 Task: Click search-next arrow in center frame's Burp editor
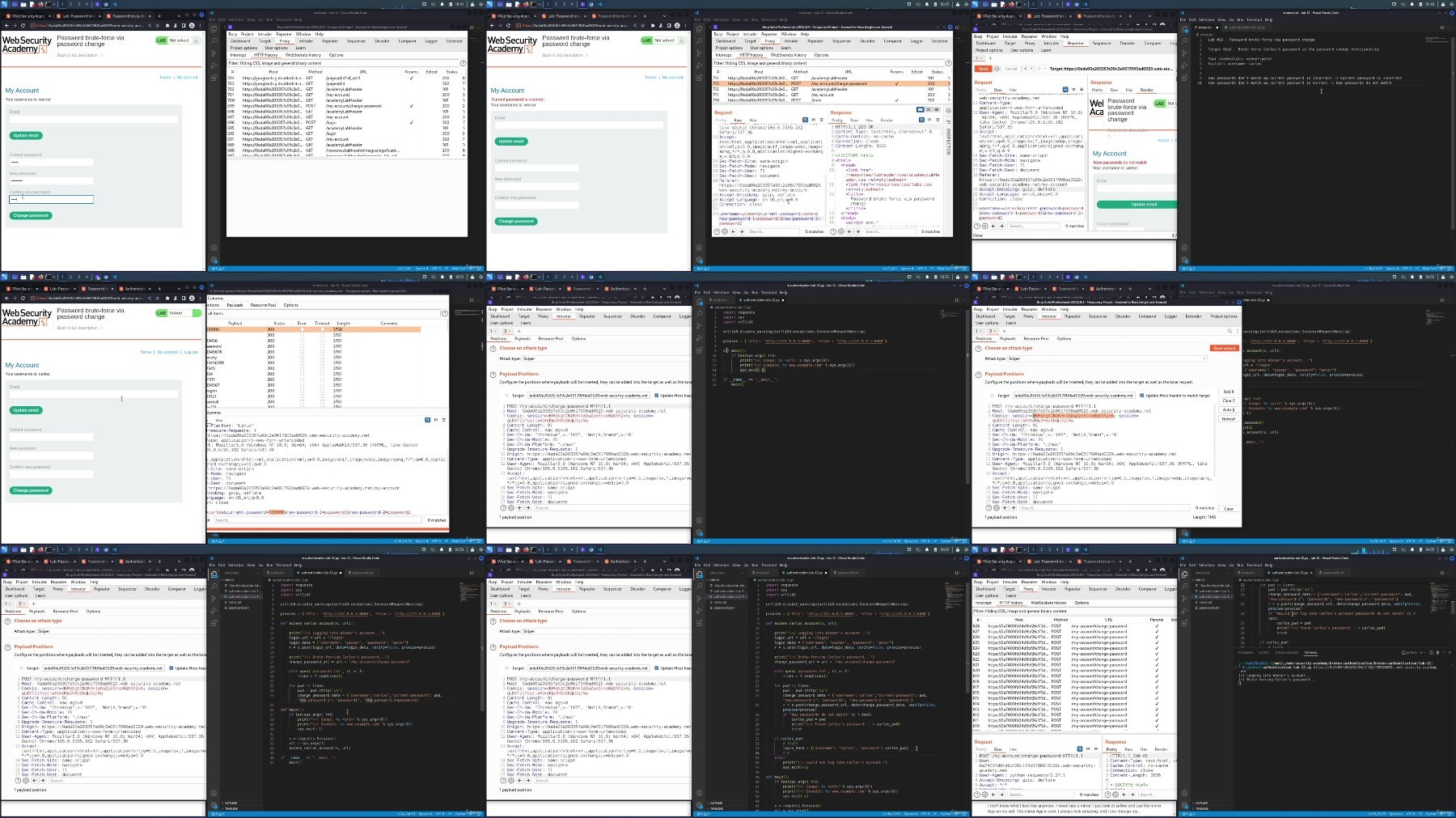point(528,508)
